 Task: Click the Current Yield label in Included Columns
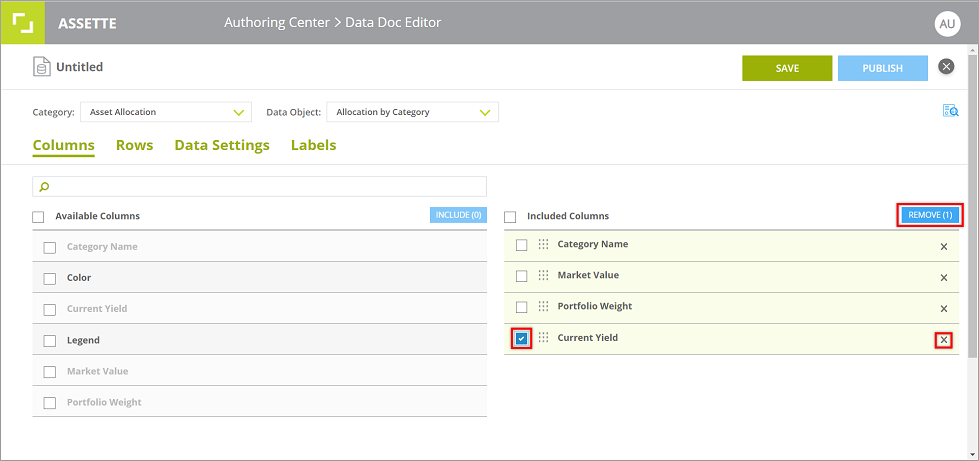coord(588,337)
